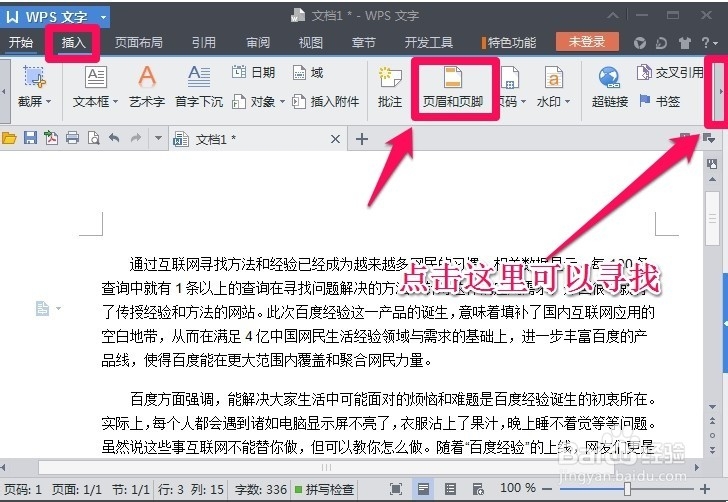Insert a 书签 bookmark
The width and height of the screenshot is (728, 502).
659,101
